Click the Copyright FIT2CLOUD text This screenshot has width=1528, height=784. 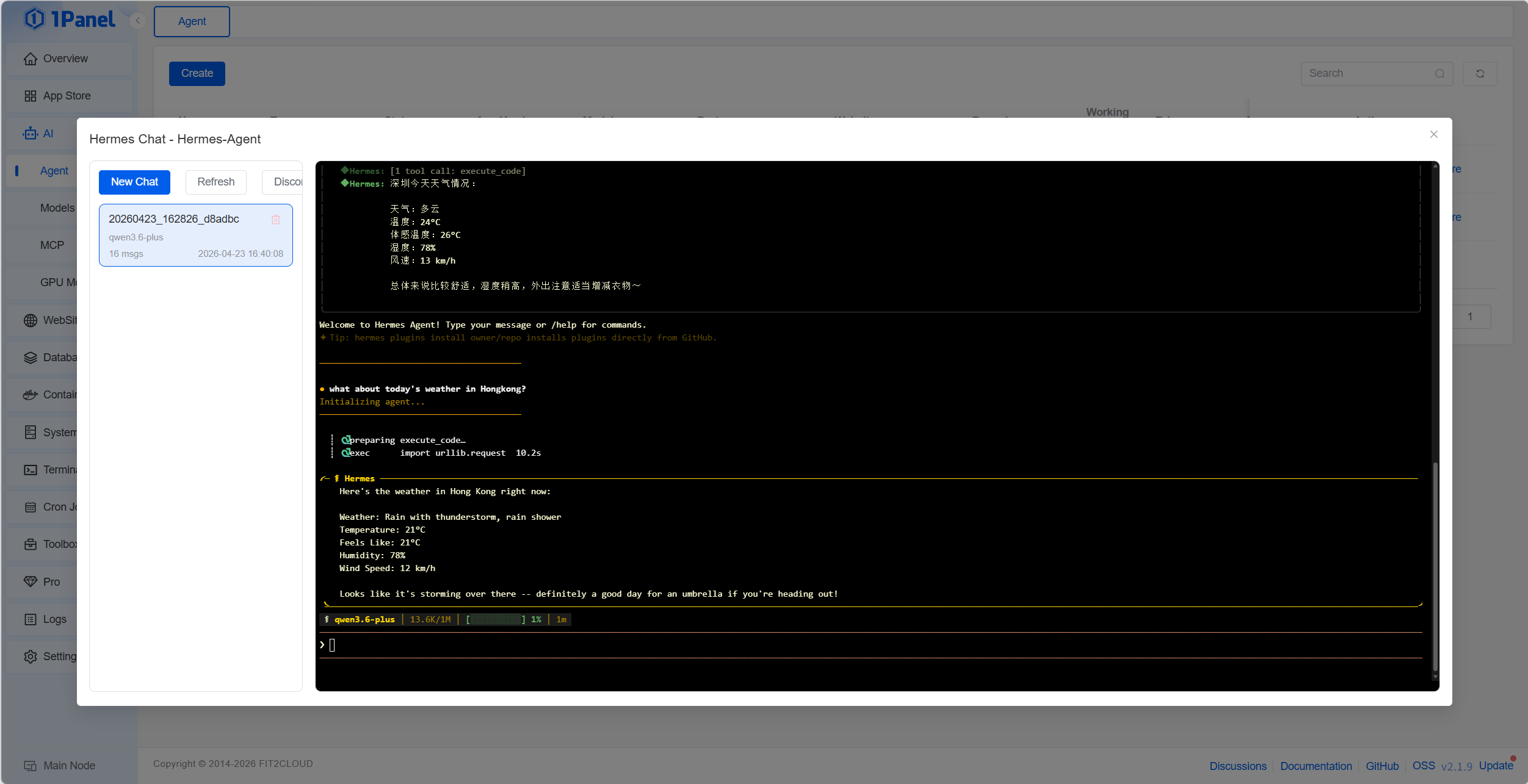point(233,764)
